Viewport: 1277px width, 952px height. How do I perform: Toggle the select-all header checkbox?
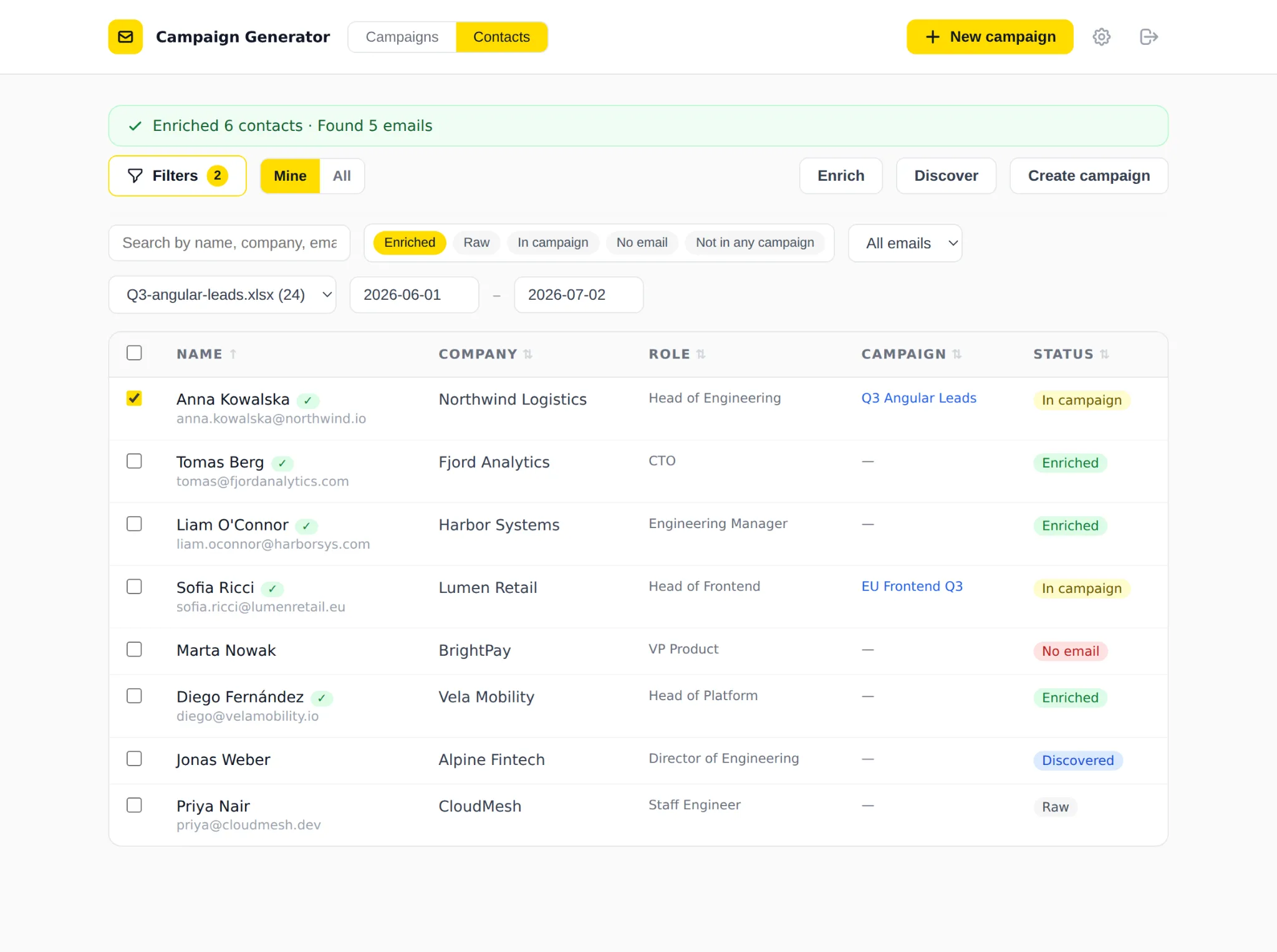(x=134, y=353)
